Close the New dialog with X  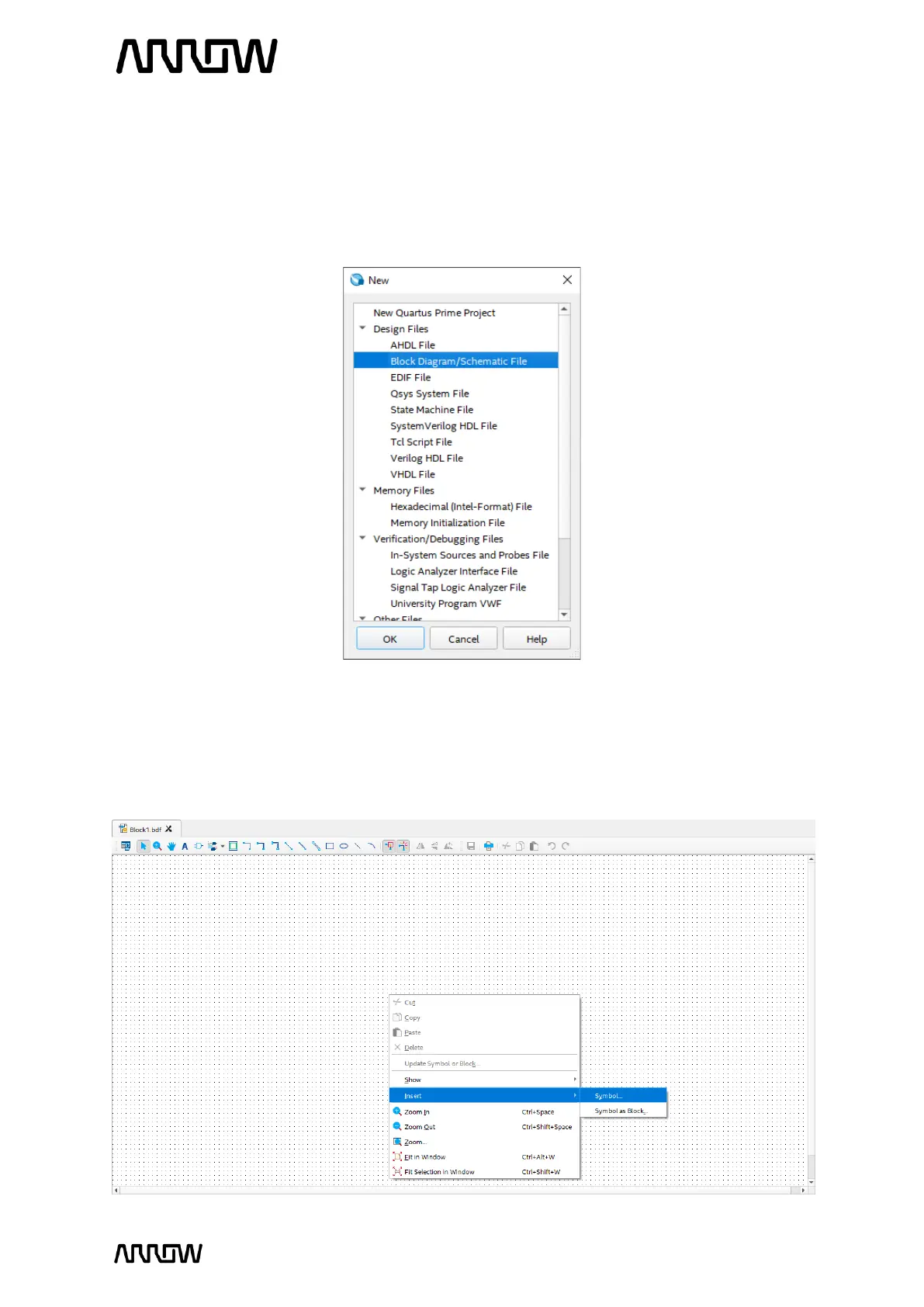[x=567, y=279]
